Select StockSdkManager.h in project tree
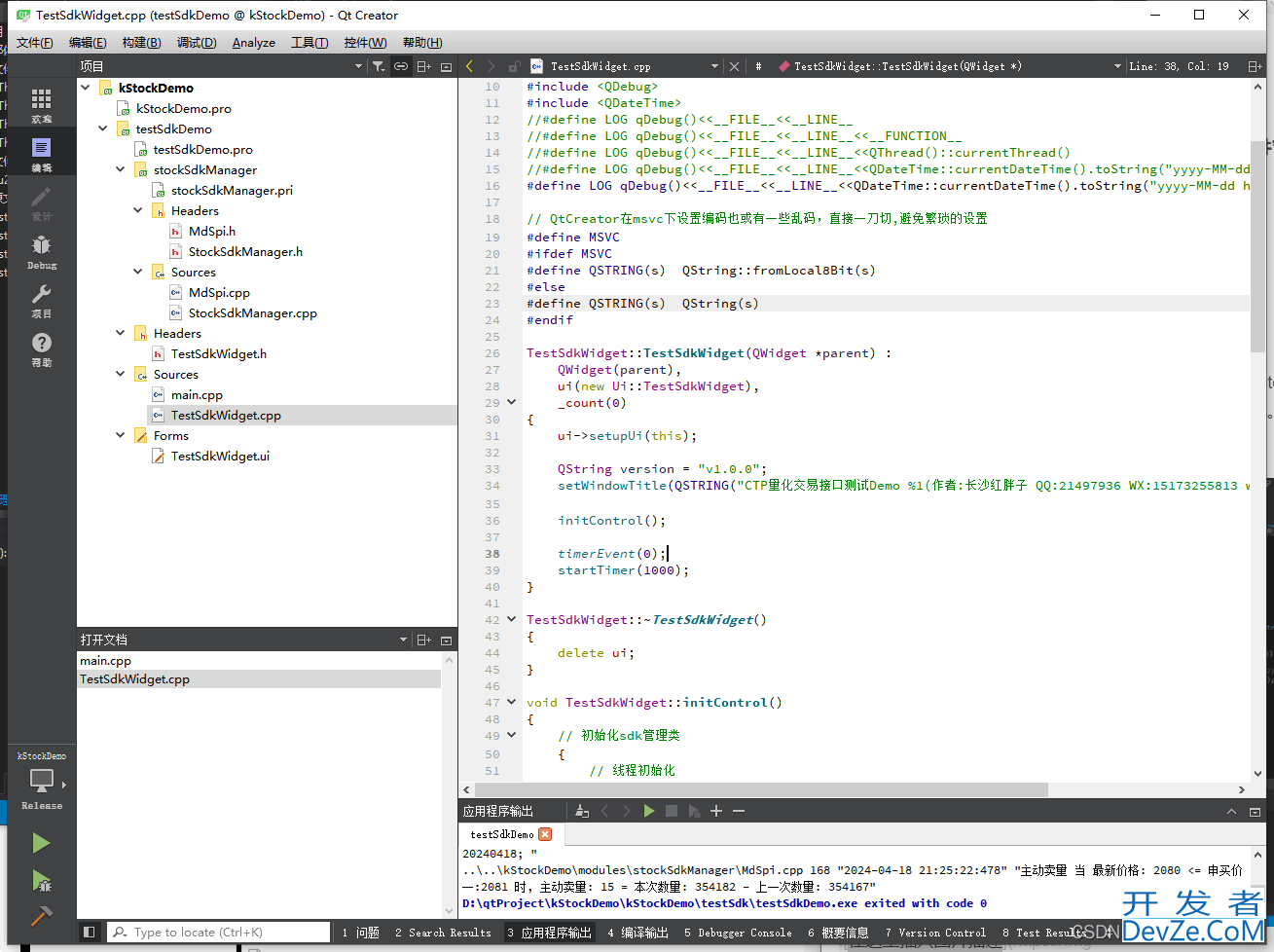The height and width of the screenshot is (952, 1274). [245, 251]
